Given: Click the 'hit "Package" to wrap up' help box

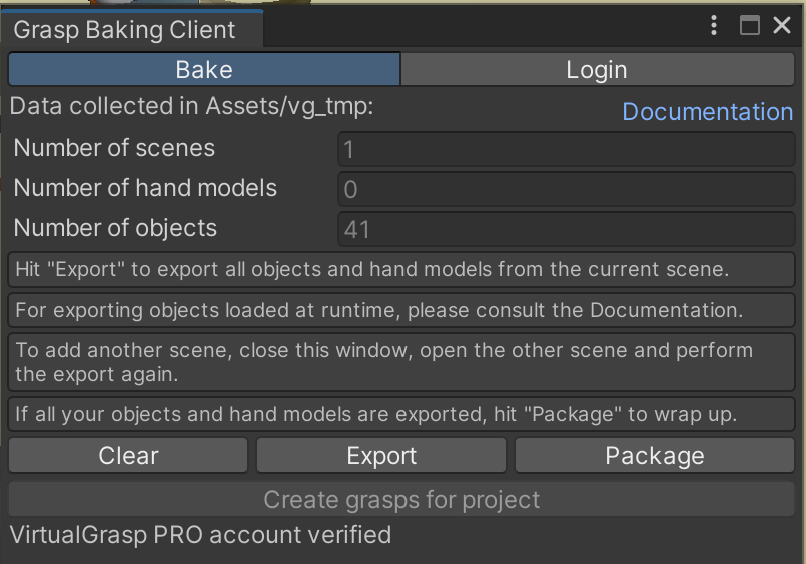Looking at the screenshot, I should (x=401, y=414).
